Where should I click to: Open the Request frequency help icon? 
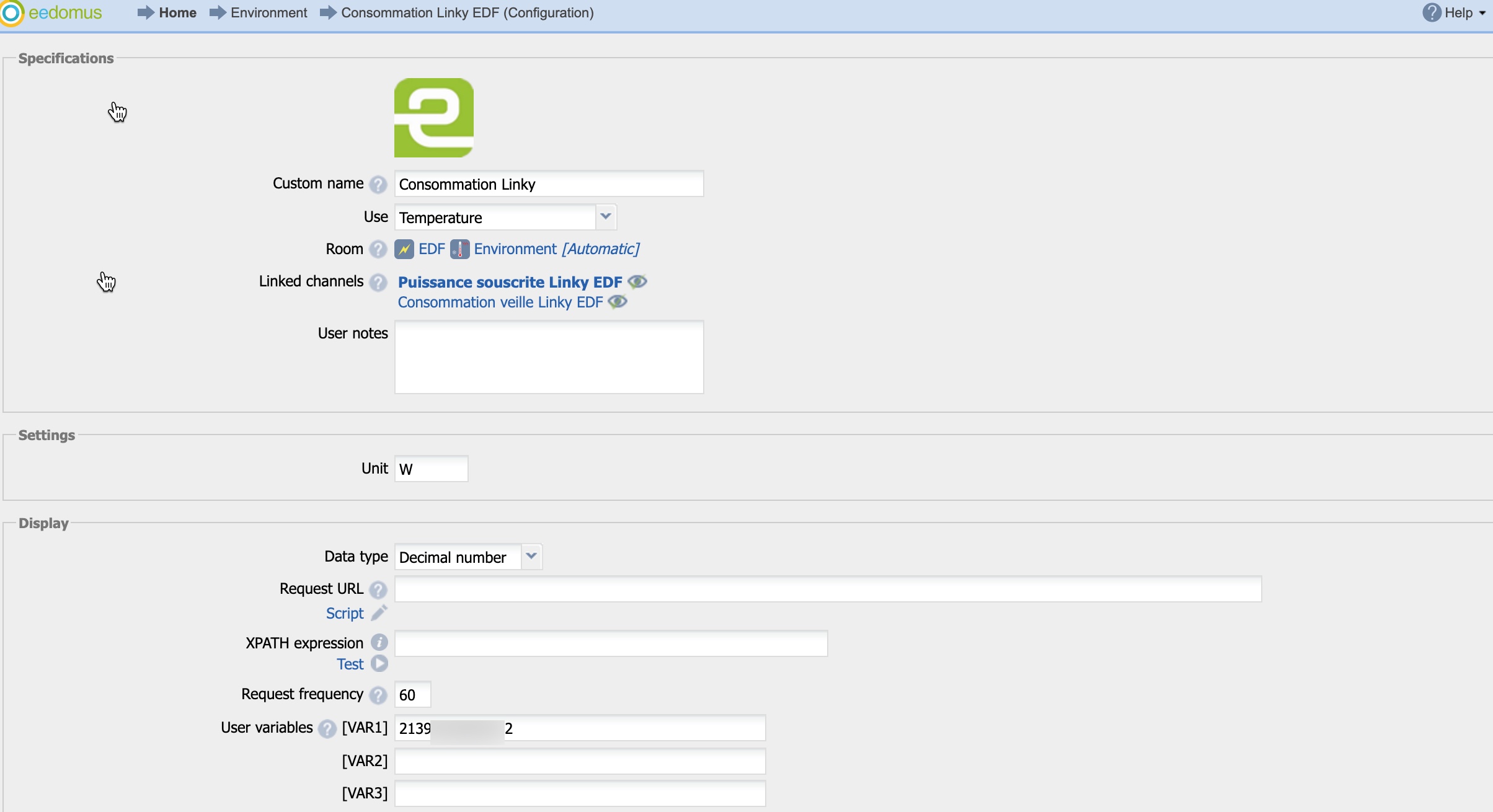click(378, 695)
